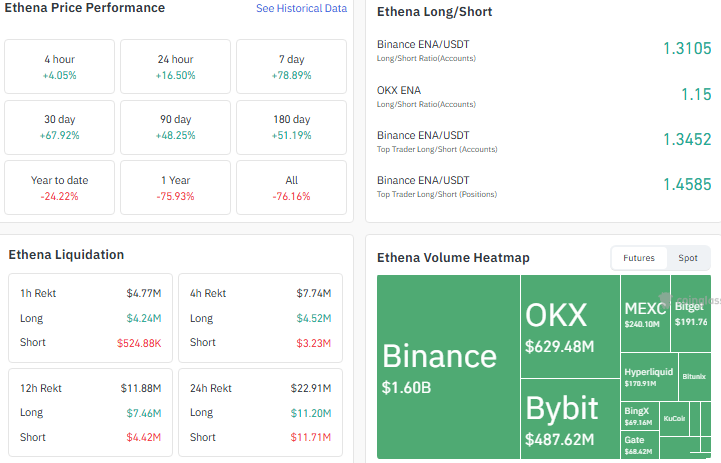Select the 90 day performance card

pyautogui.click(x=175, y=127)
